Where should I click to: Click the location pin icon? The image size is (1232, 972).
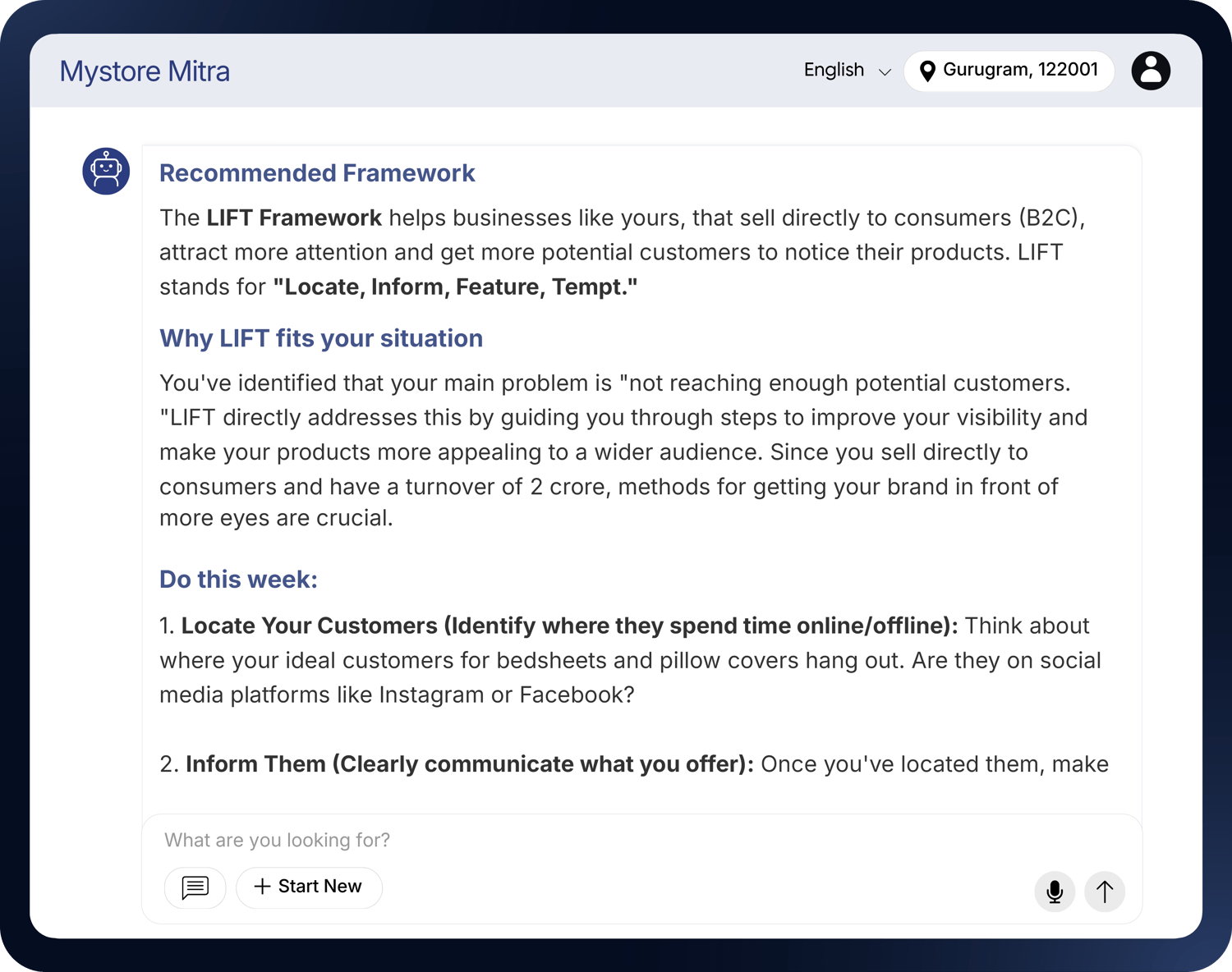click(x=927, y=71)
